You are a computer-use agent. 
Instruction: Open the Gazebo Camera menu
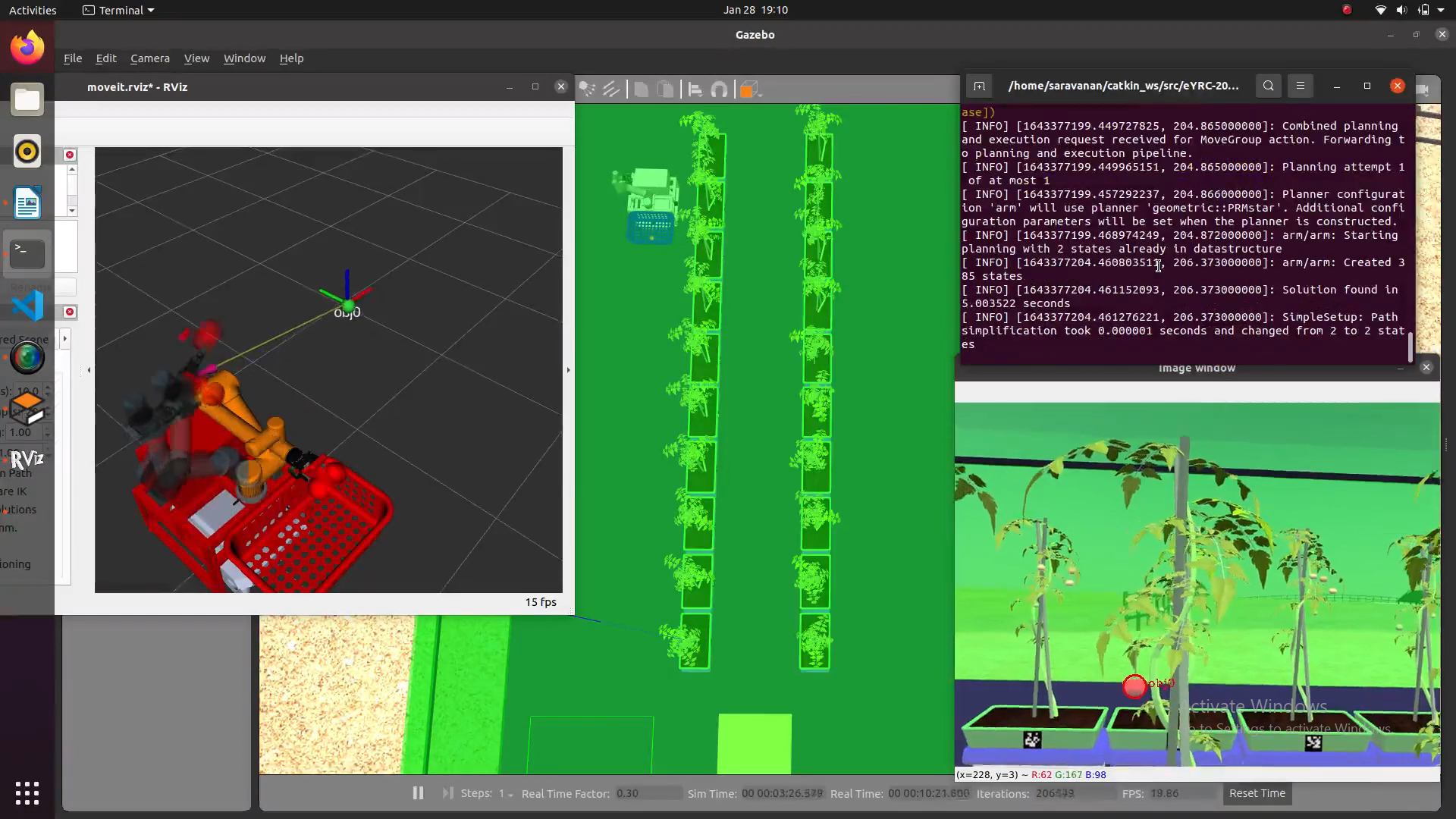(x=150, y=58)
